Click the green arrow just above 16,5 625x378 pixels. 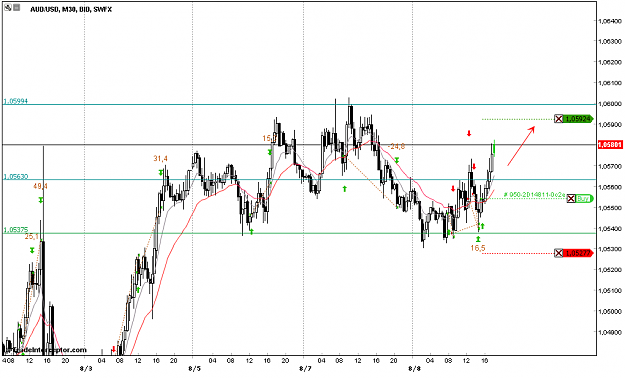(x=478, y=238)
